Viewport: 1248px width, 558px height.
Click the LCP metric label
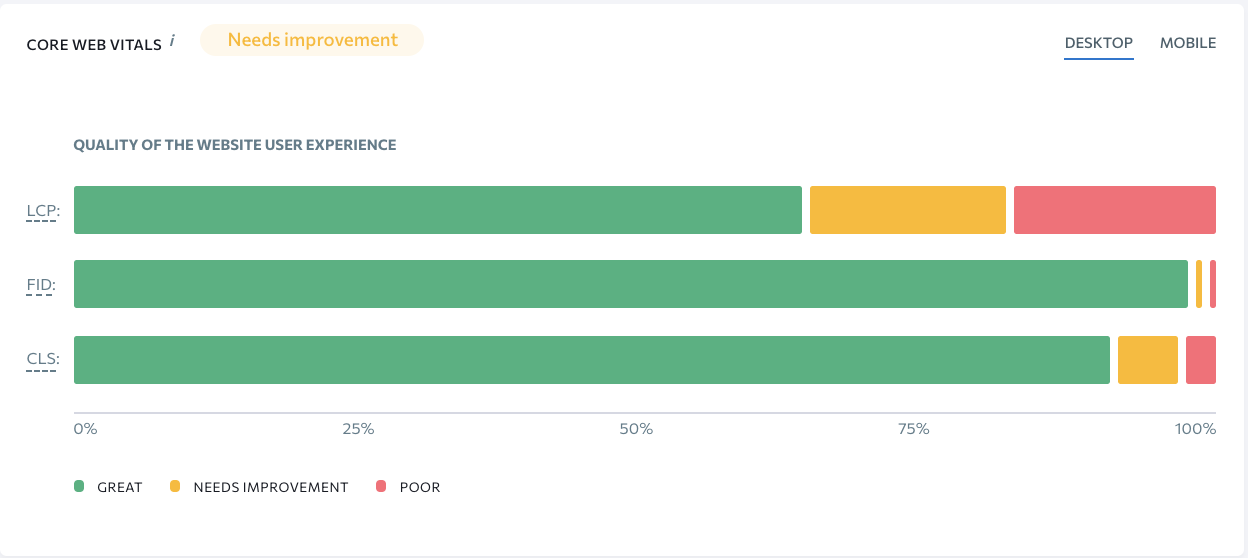click(43, 211)
